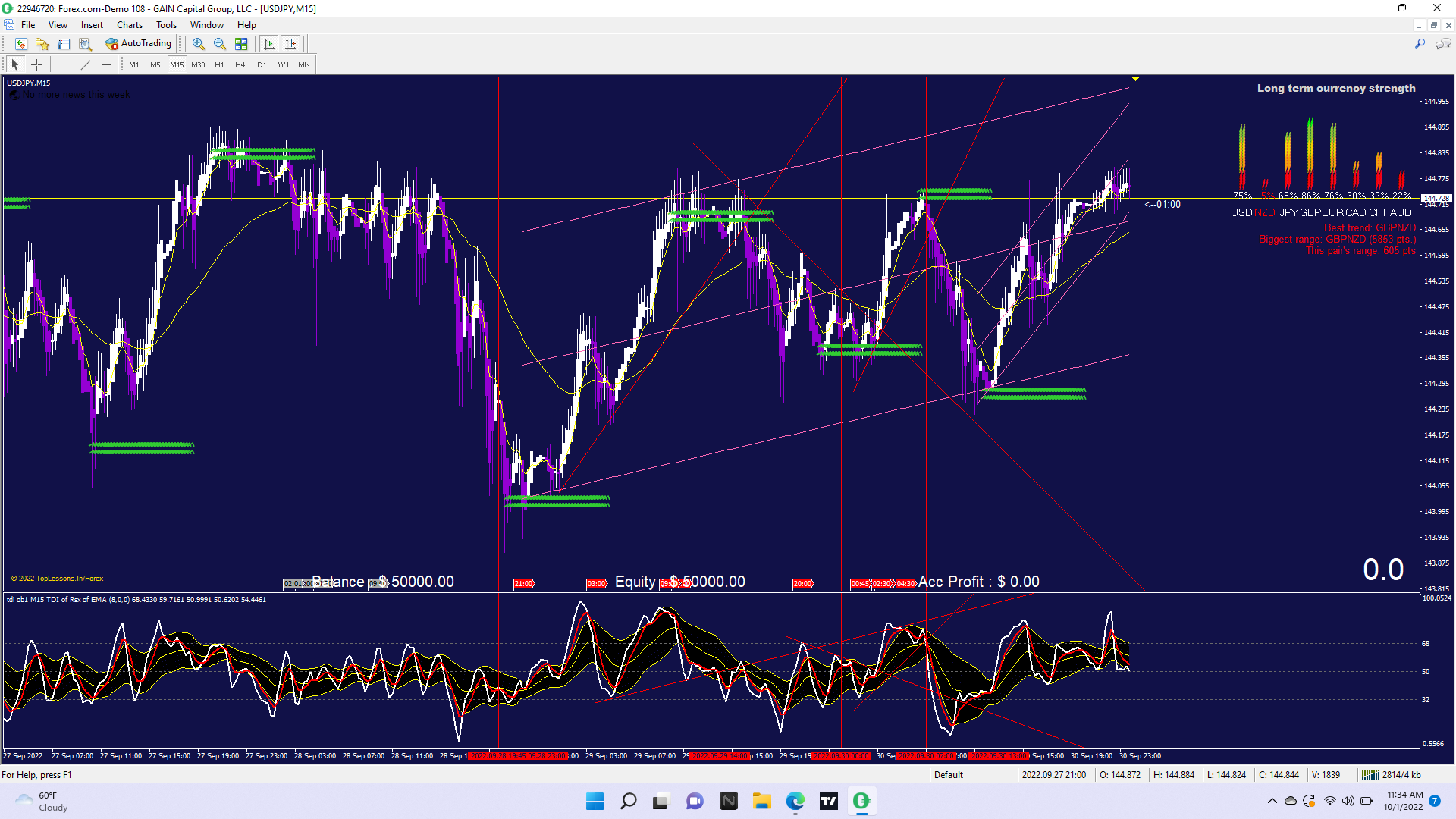Tile chart windows icon

point(241,44)
